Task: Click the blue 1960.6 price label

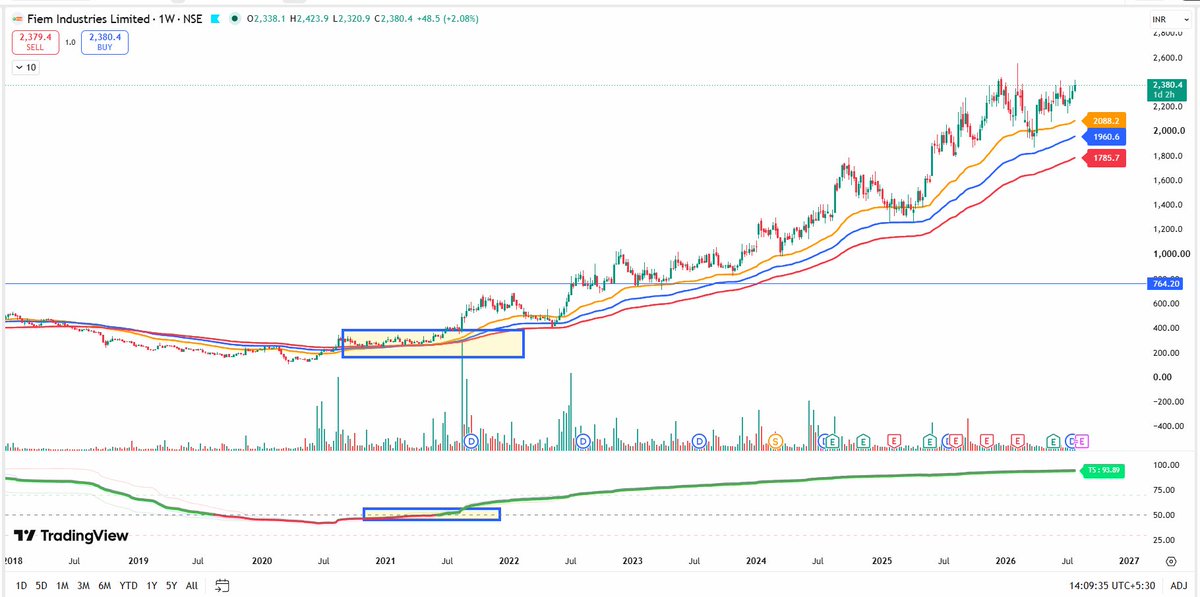Action: tap(1107, 136)
